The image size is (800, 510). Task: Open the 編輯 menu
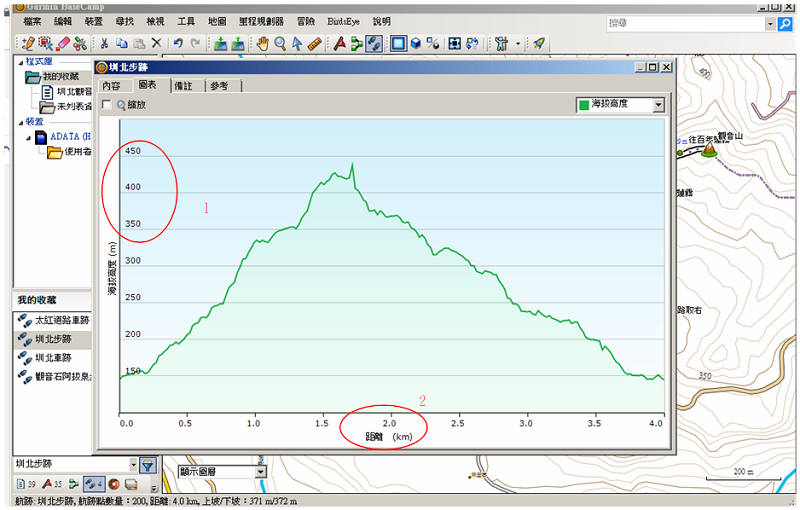[63, 21]
